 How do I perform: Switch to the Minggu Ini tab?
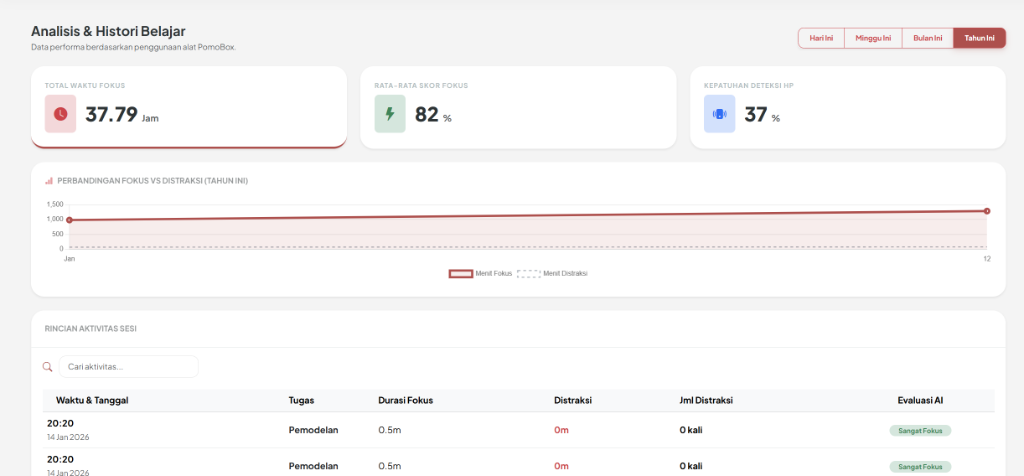tap(873, 38)
